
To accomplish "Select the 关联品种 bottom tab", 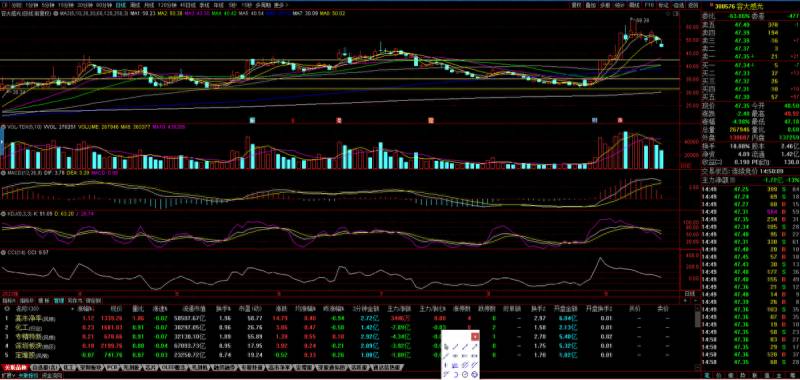I will pos(15,367).
